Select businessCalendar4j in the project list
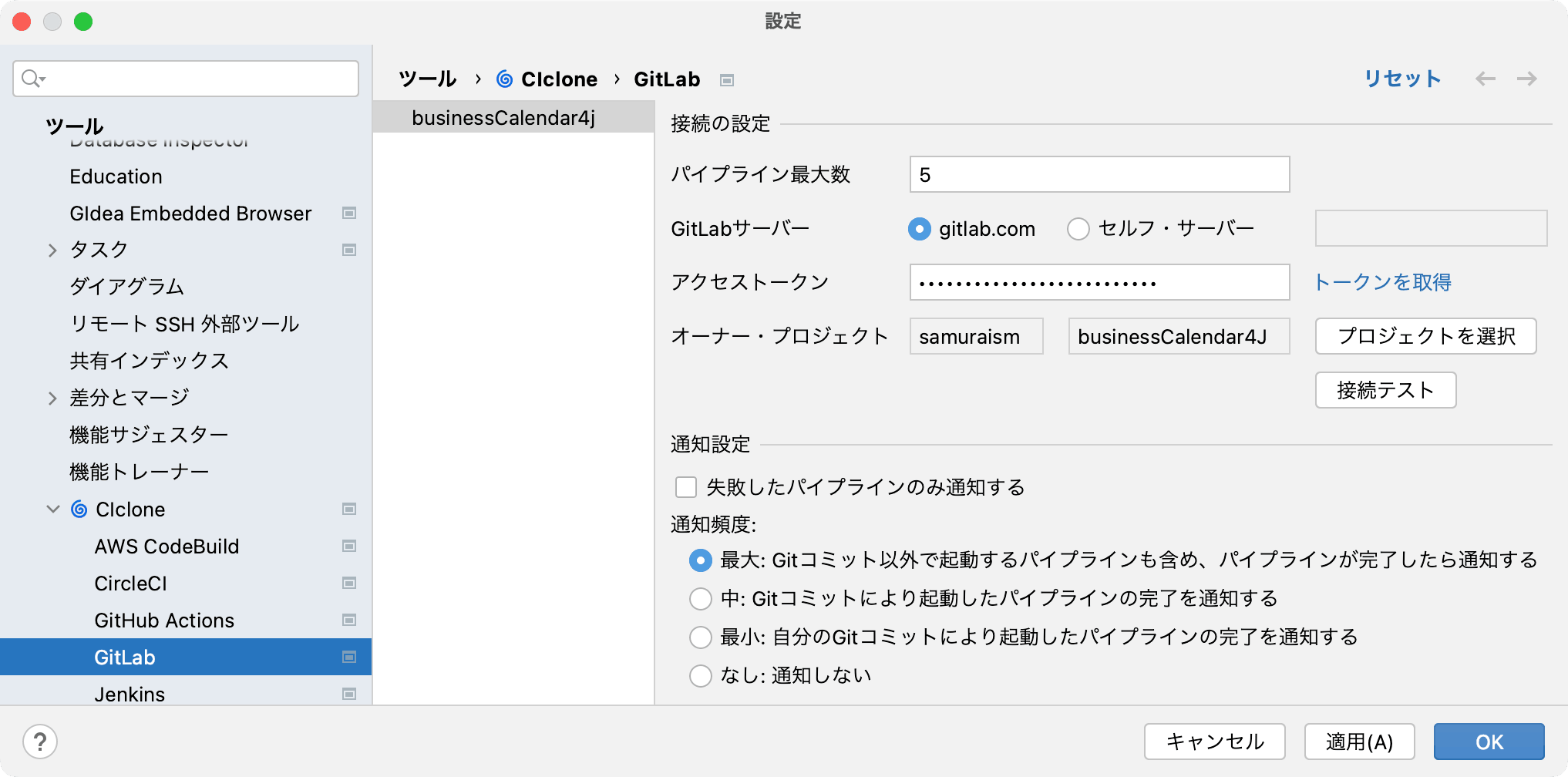 point(513,117)
